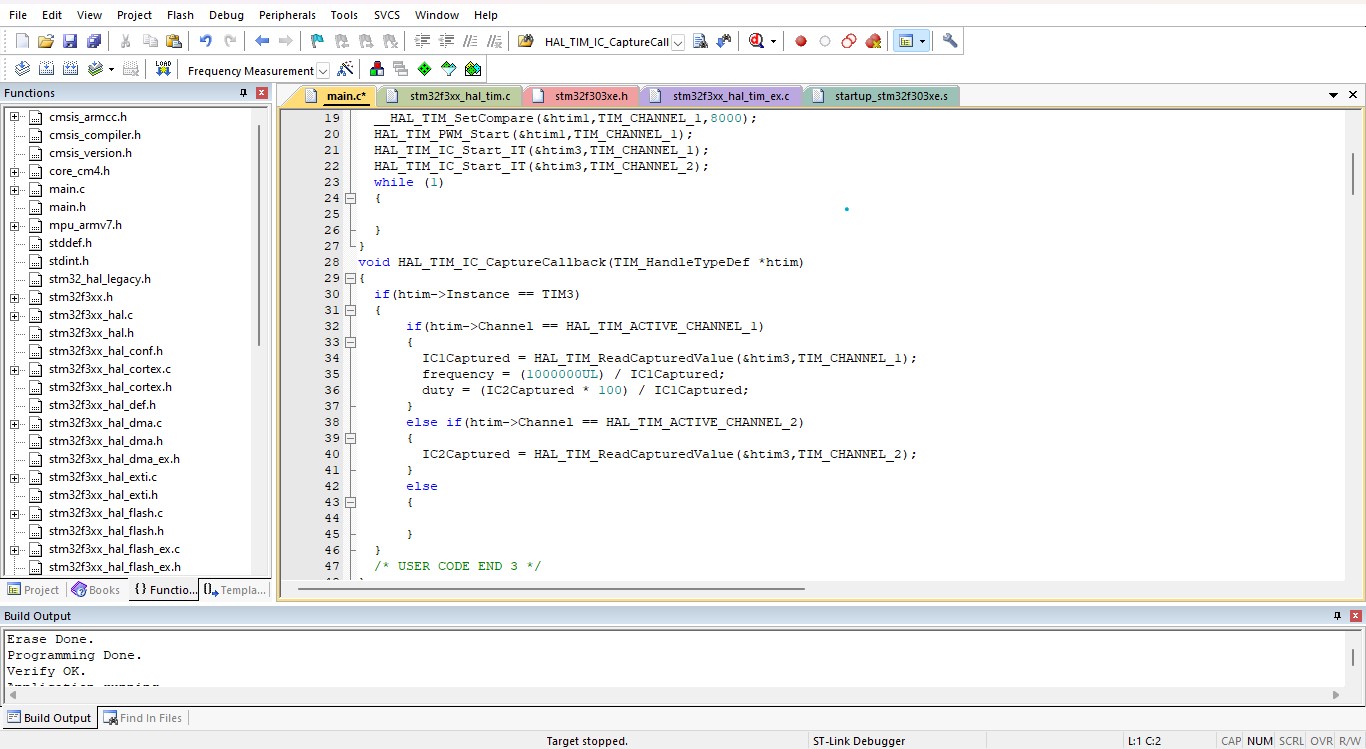
Task: Translate the current file
Action: pos(22,69)
